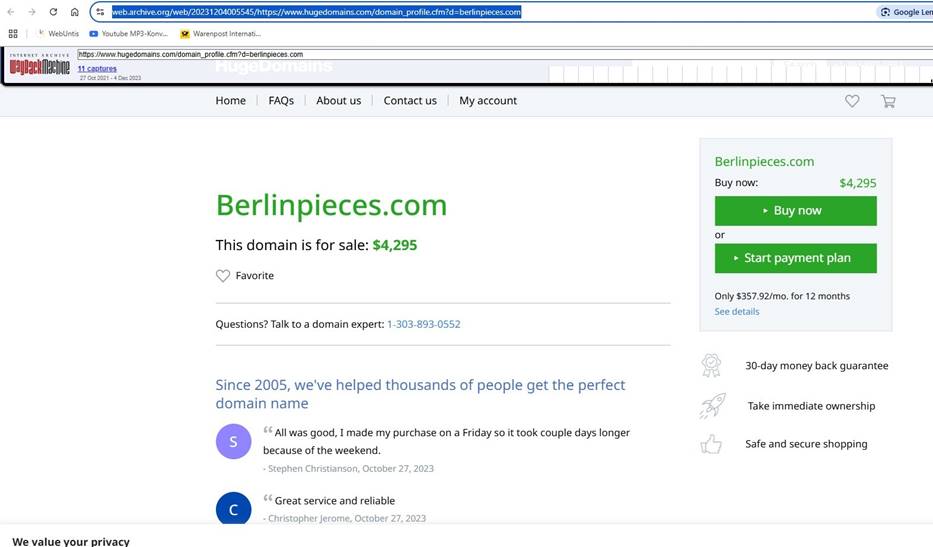Call domain expert number 1-303-893-0552

click(424, 324)
